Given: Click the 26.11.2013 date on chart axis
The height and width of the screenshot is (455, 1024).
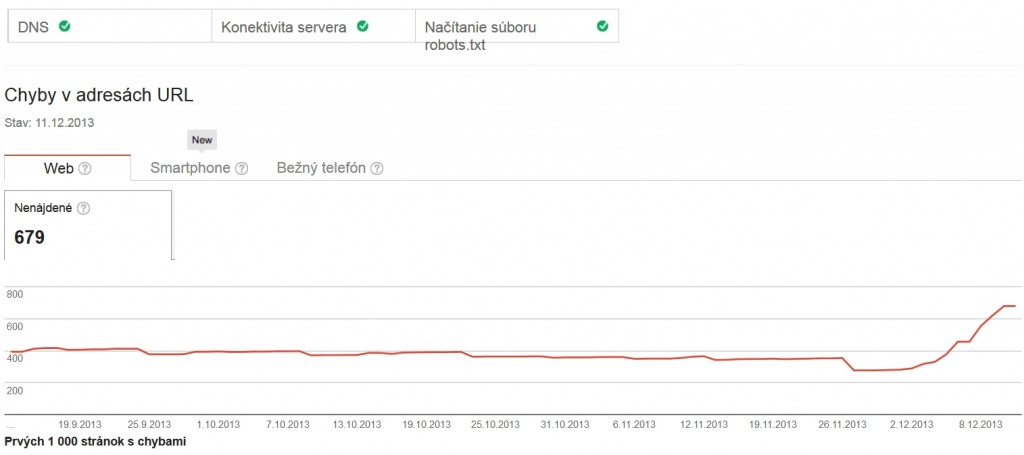Looking at the screenshot, I should pyautogui.click(x=843, y=424).
